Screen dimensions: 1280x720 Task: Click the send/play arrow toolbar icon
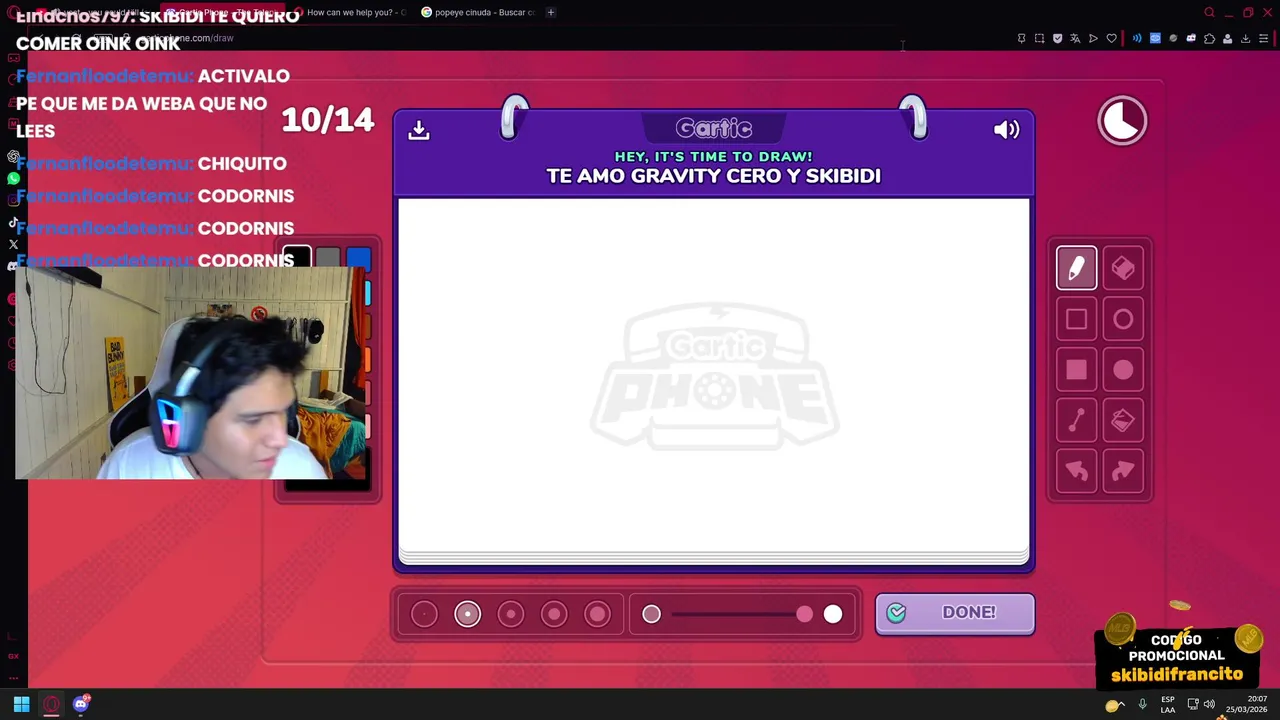pos(1093,38)
